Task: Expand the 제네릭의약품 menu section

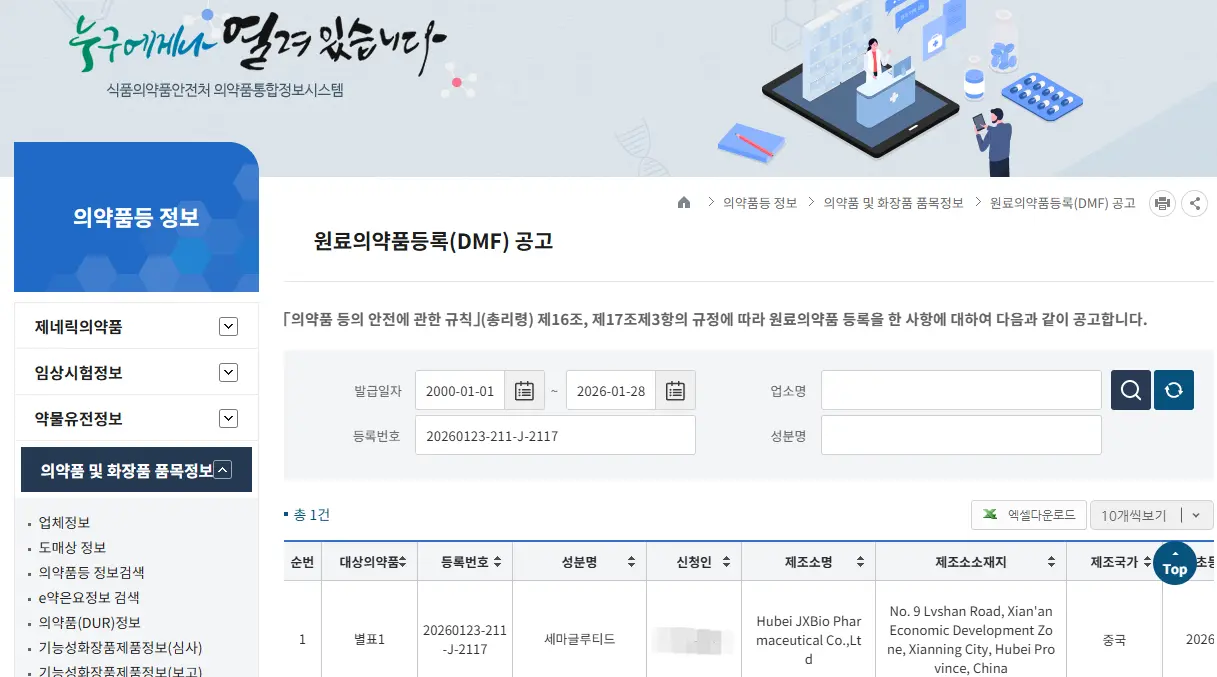Action: tap(229, 327)
